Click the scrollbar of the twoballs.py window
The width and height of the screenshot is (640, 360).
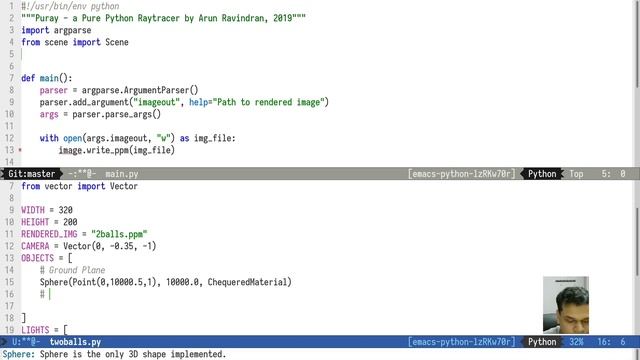coord(637,241)
